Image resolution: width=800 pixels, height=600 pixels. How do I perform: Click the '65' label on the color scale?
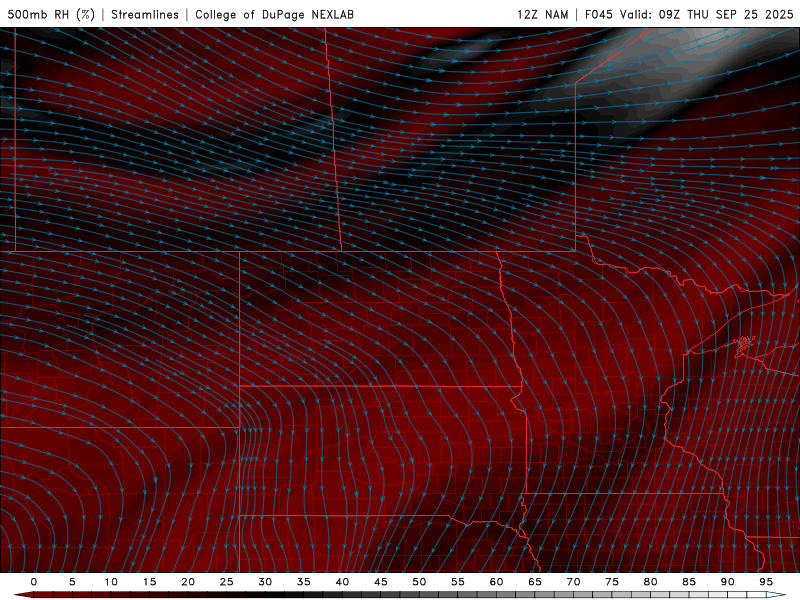pos(535,582)
